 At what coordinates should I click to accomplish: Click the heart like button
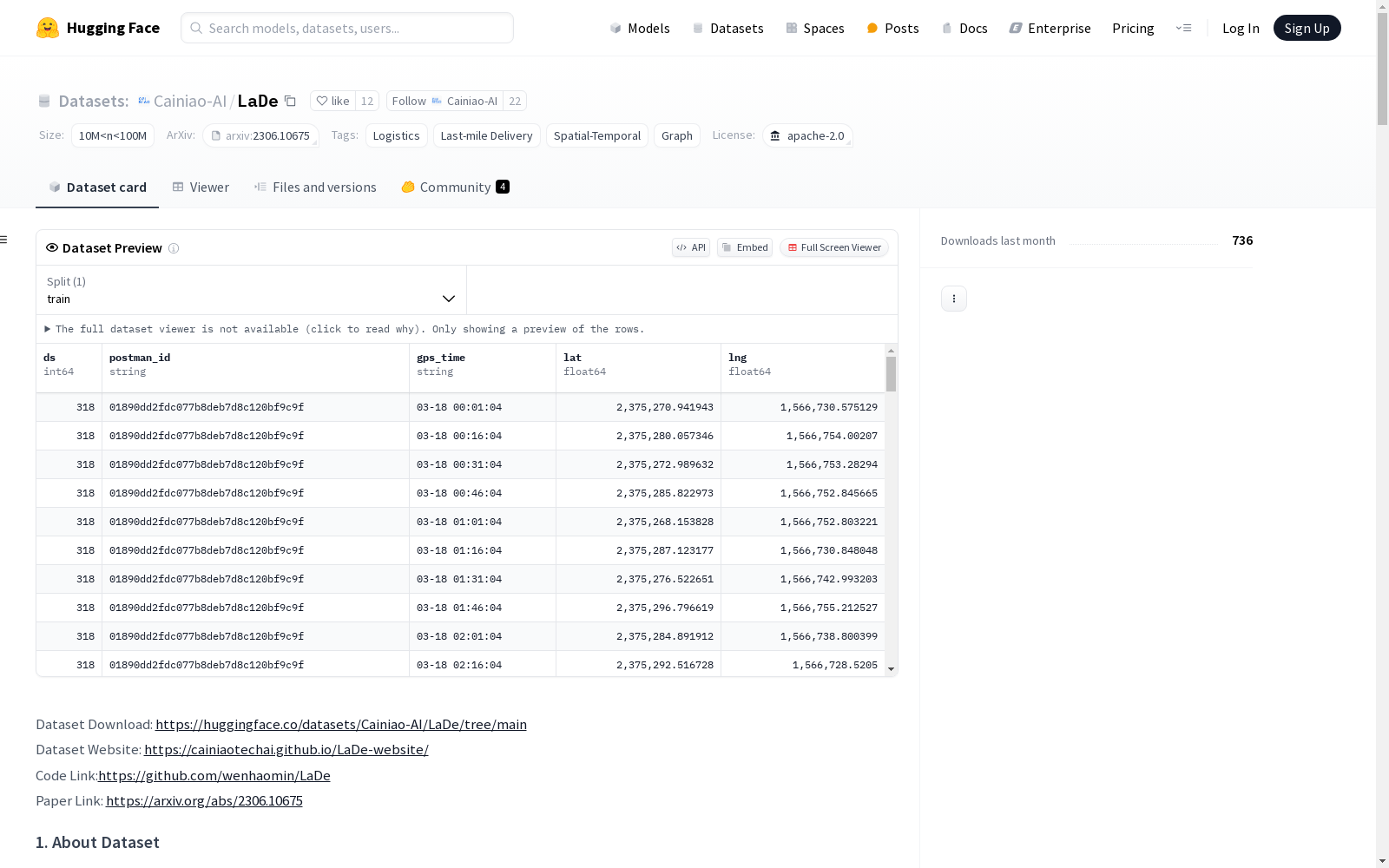click(332, 101)
